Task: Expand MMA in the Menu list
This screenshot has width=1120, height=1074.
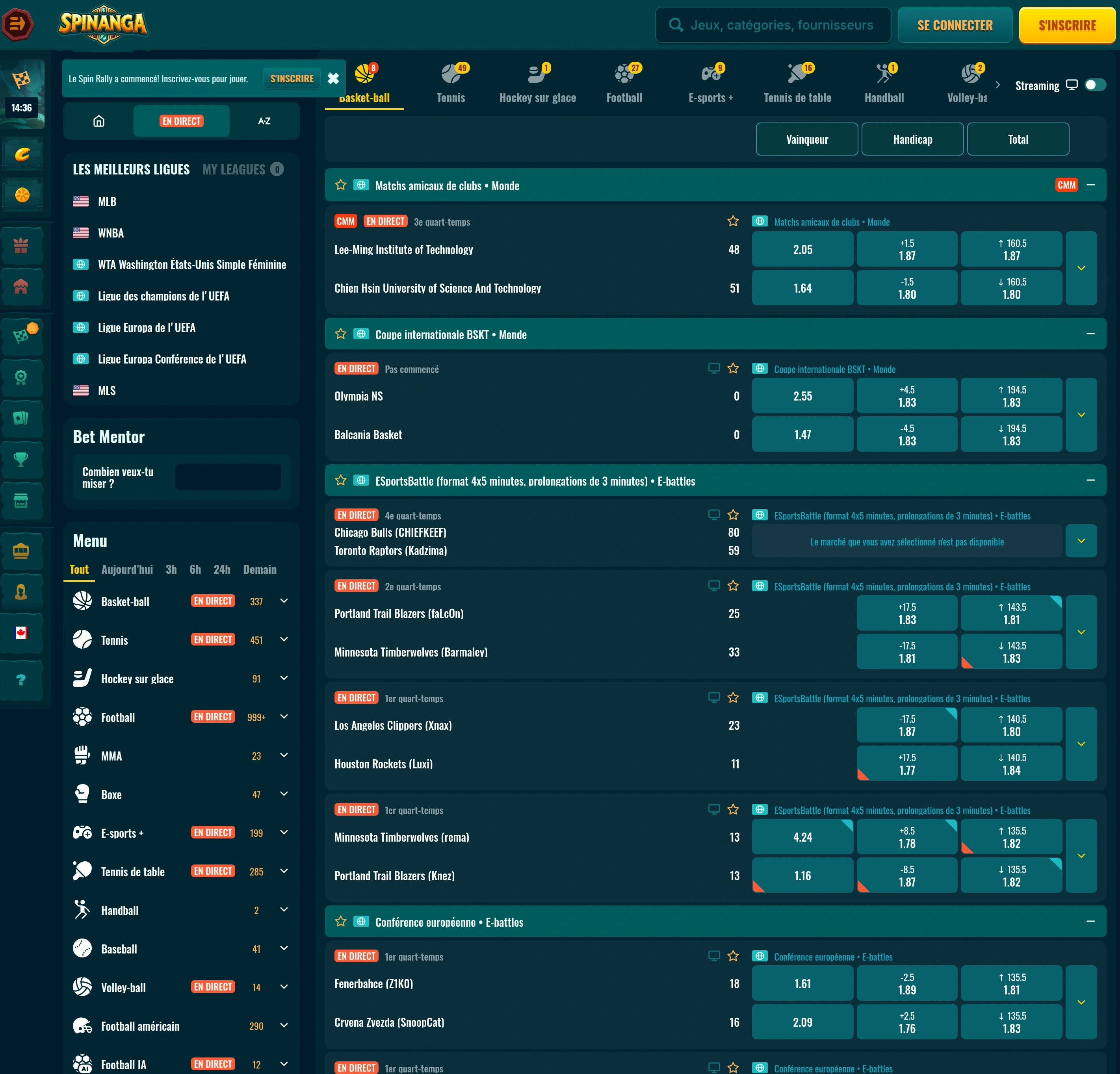Action: pyautogui.click(x=284, y=755)
